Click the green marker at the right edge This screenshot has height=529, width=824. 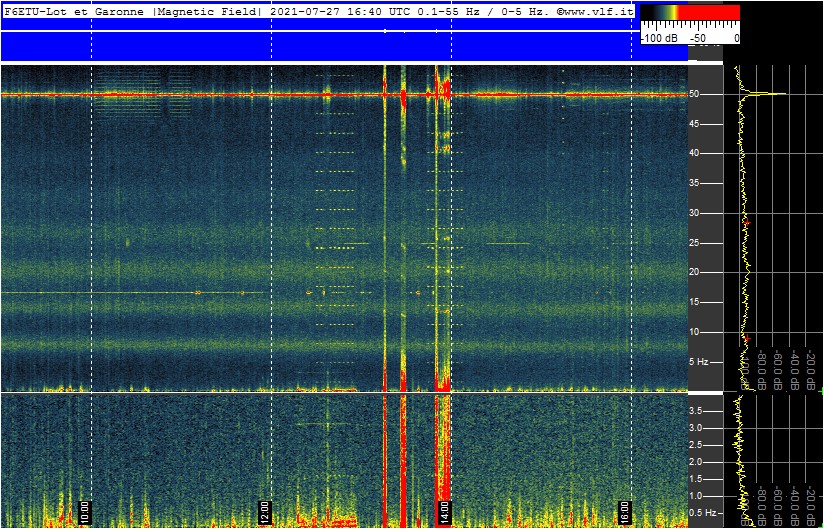coord(821,390)
